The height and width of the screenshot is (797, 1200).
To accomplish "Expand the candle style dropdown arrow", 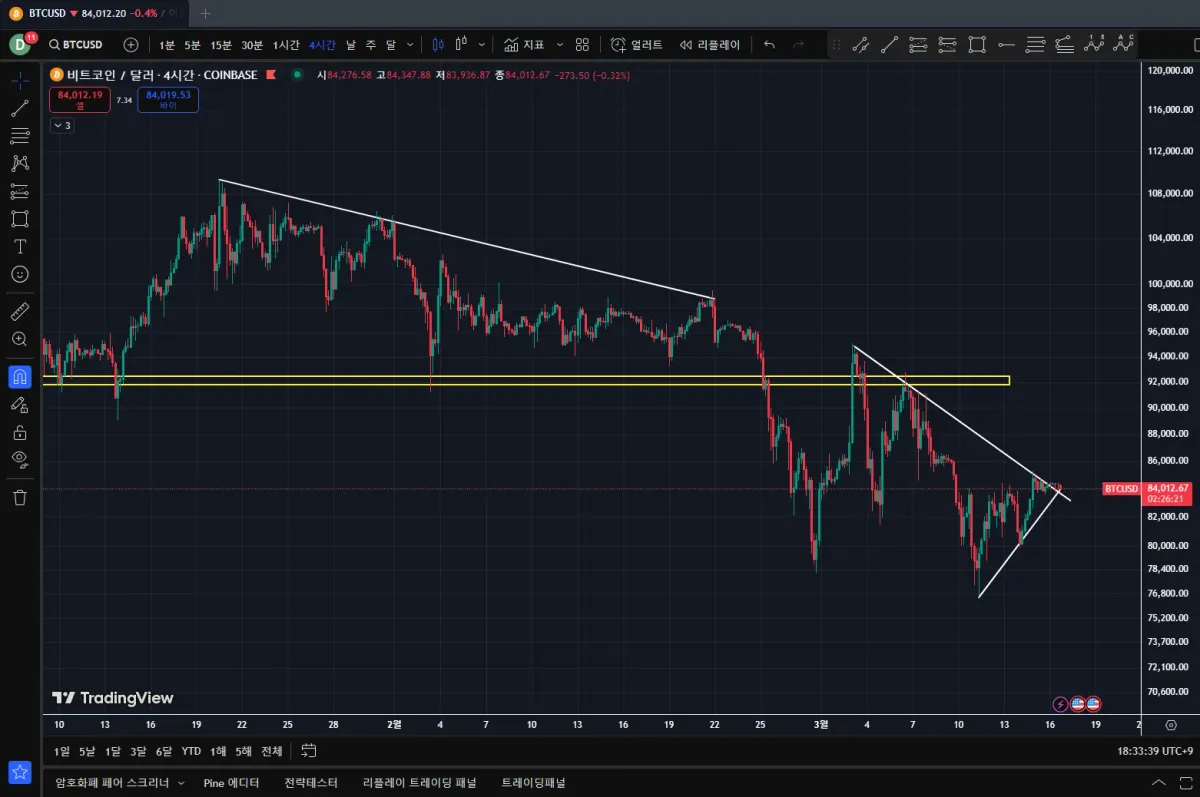I will (482, 44).
